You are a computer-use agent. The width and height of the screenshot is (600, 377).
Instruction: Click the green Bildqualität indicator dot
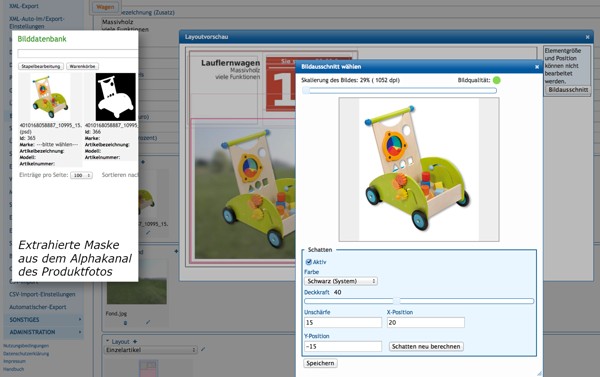(x=497, y=80)
